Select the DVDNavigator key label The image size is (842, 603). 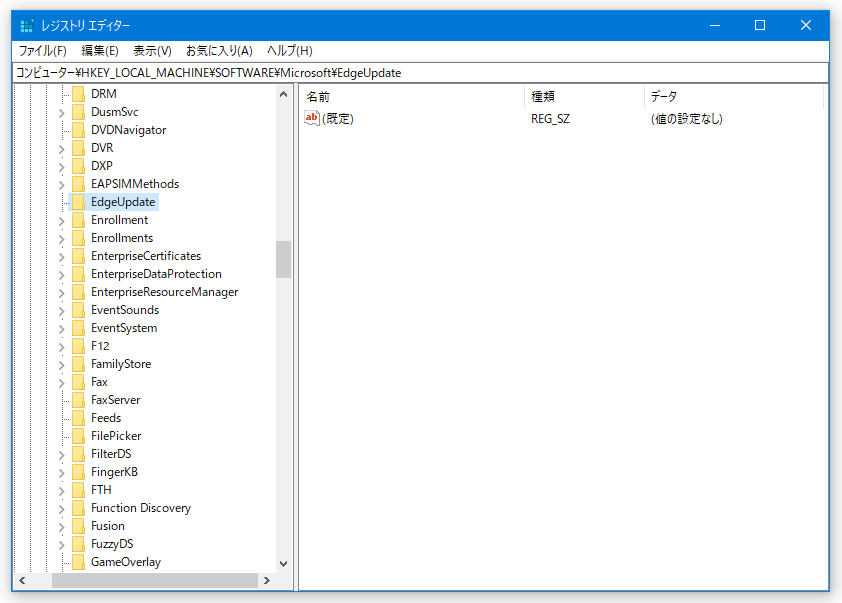click(x=128, y=130)
